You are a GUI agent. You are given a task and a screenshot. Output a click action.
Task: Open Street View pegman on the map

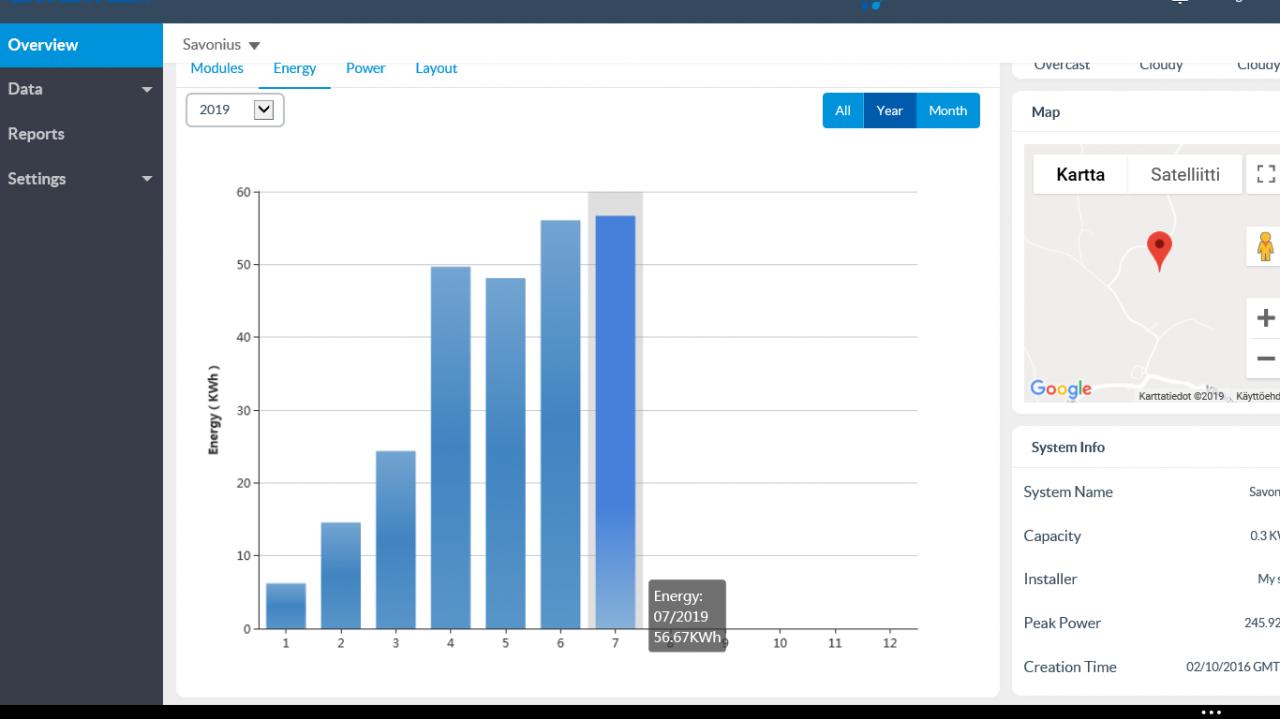1265,246
